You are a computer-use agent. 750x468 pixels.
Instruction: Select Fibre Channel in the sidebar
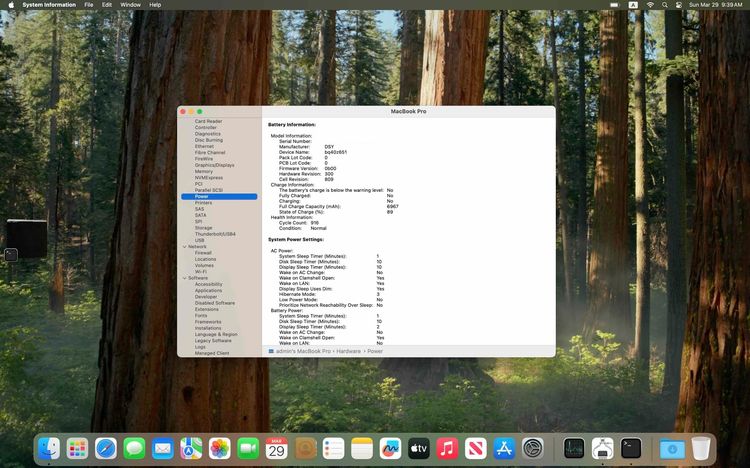click(210, 153)
